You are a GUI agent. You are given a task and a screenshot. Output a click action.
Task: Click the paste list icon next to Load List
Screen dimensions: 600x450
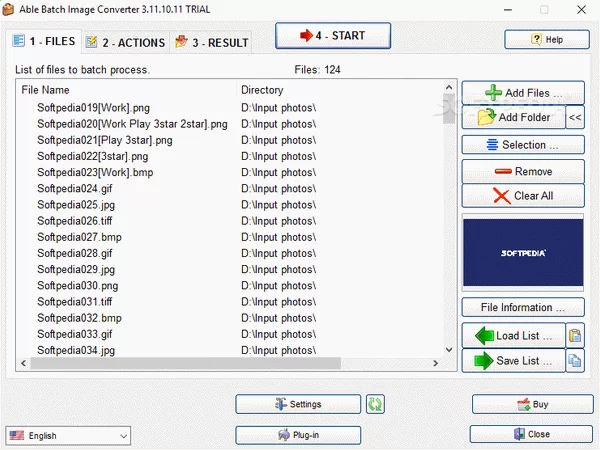tap(575, 335)
